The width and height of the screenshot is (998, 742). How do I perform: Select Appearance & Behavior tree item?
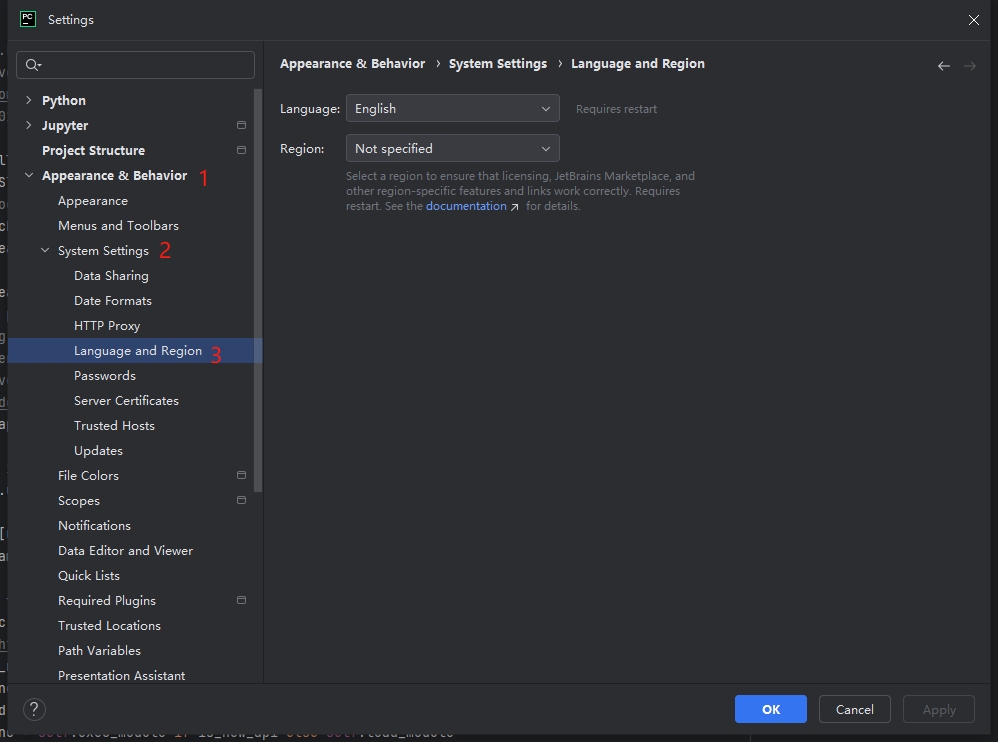(115, 176)
